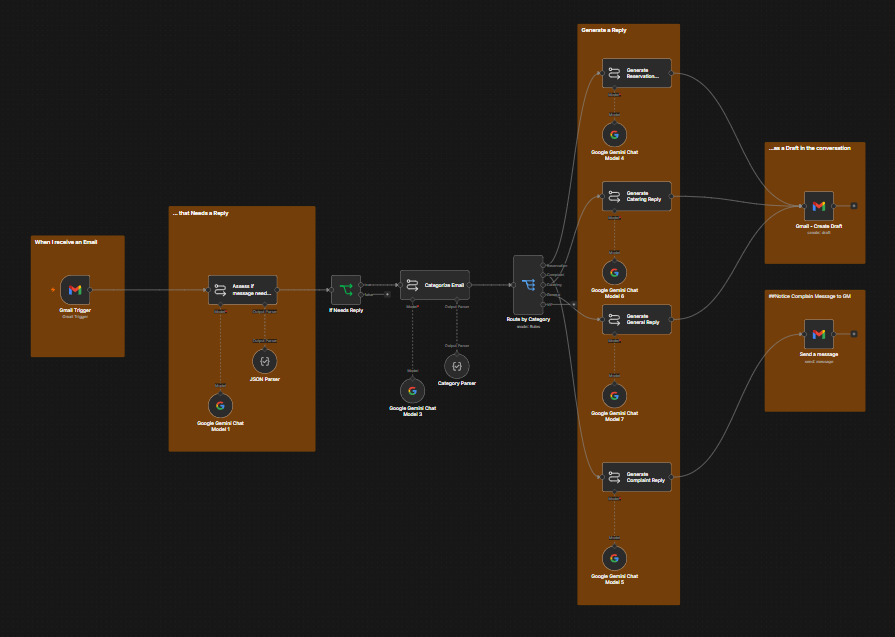Click the 'JSON Parser' label text
Screen dimensions: 895x637
265,379
